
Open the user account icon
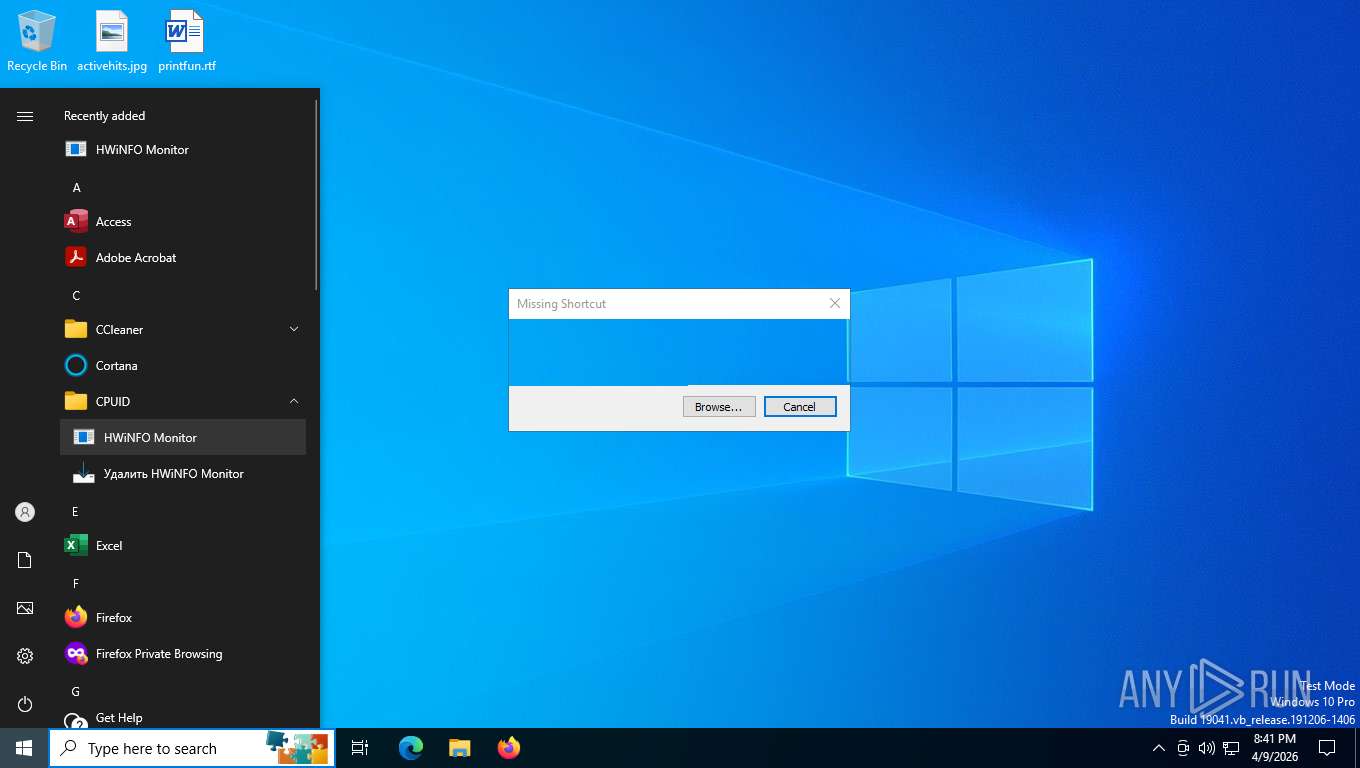25,512
